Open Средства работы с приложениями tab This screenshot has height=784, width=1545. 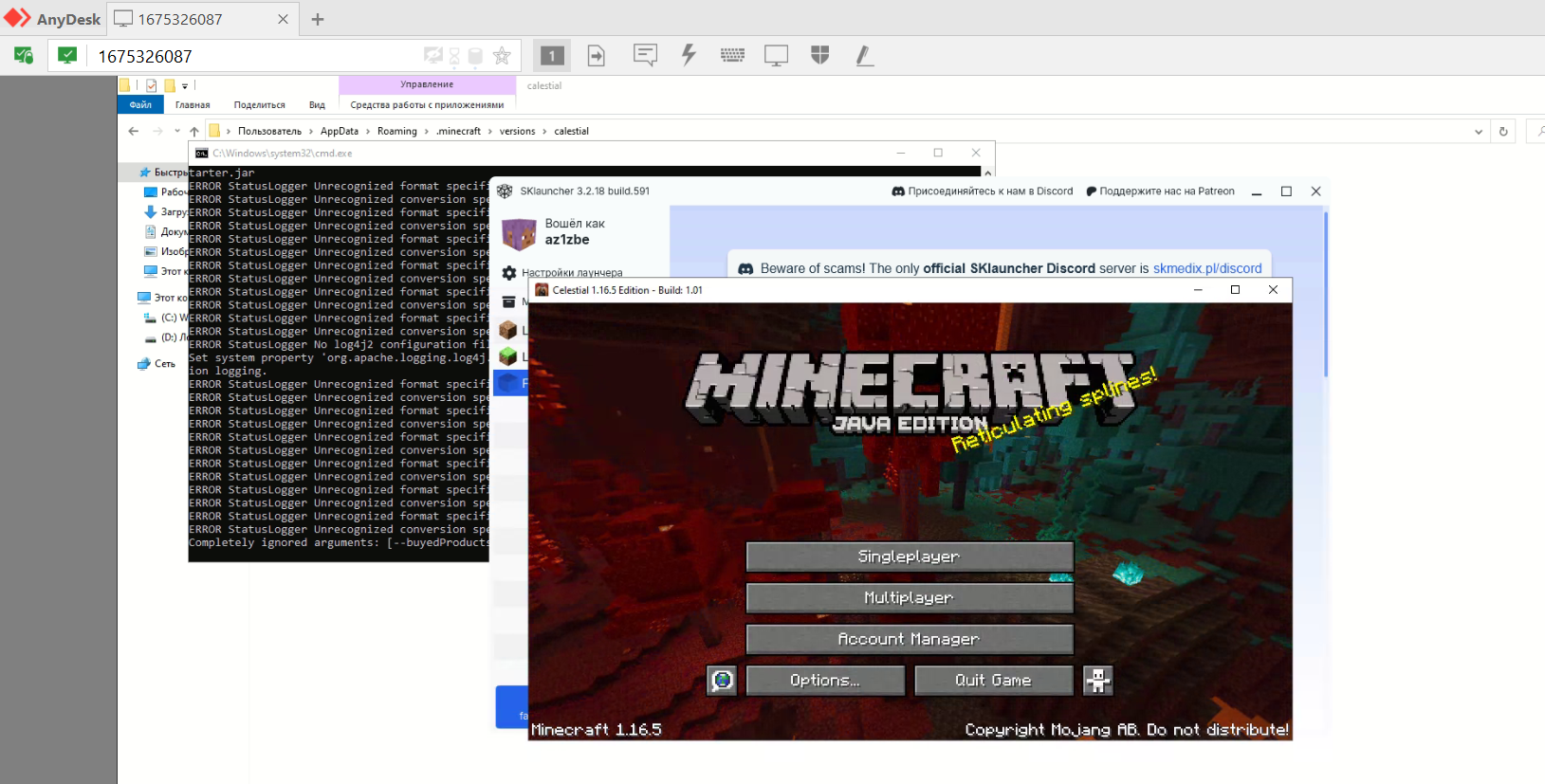(427, 105)
